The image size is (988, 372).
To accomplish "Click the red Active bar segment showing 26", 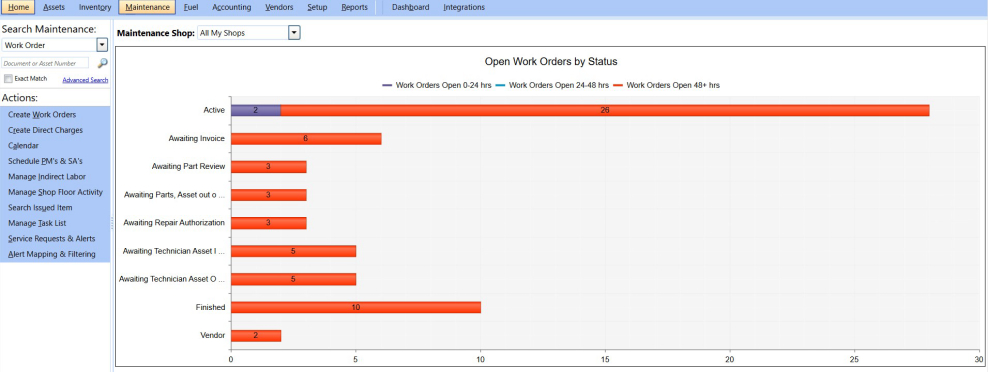I will click(605, 110).
